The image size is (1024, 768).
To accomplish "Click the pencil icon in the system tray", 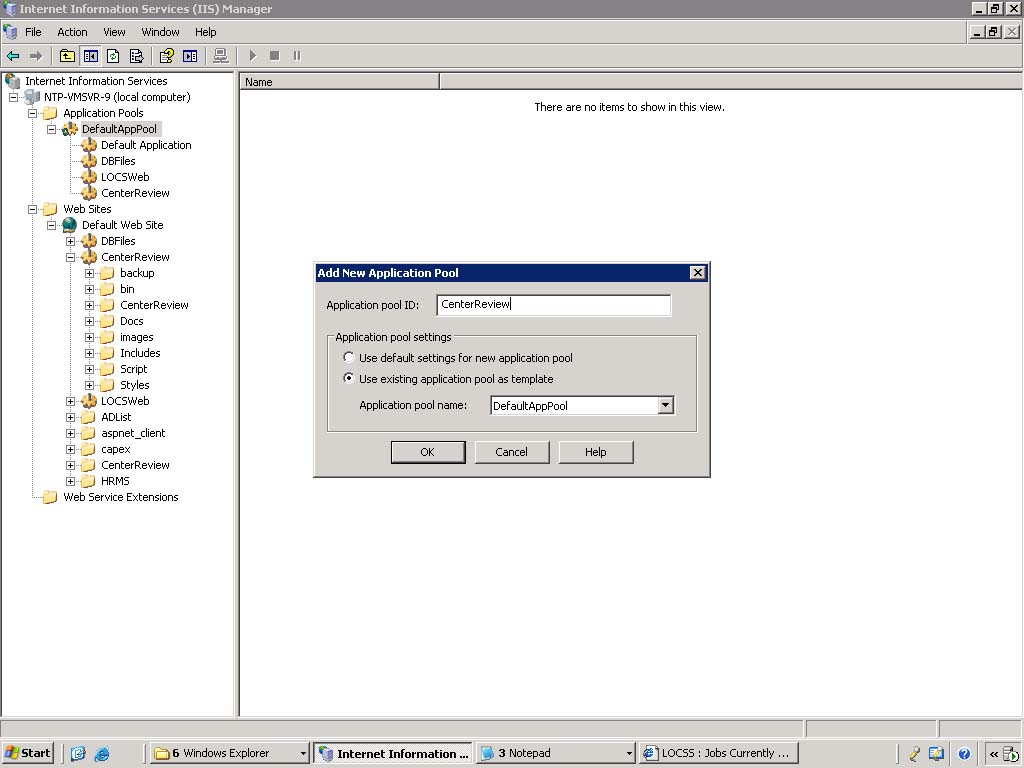I will 914,753.
